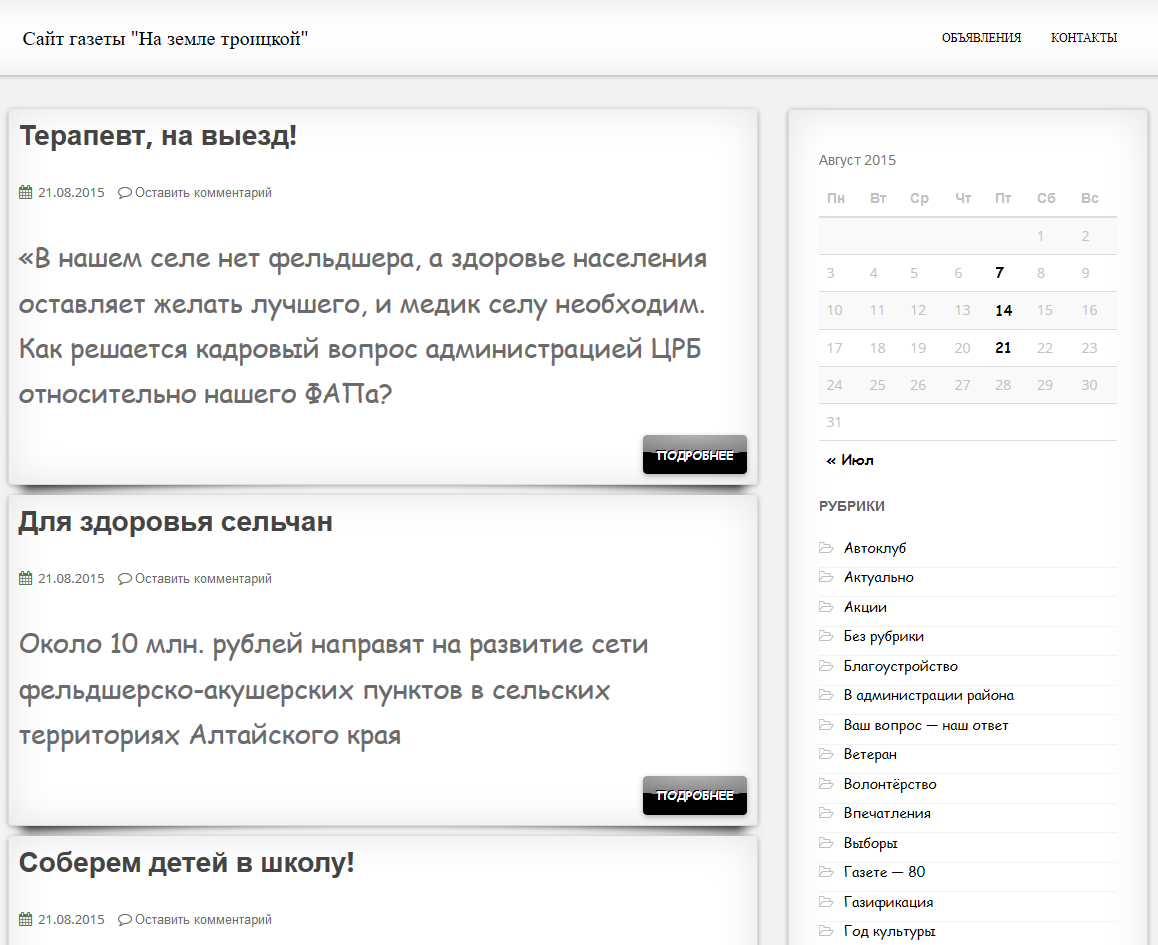1158x945 pixels.
Task: Click folder icon beside Ваш вопрос — наш ответ
Action: click(826, 725)
